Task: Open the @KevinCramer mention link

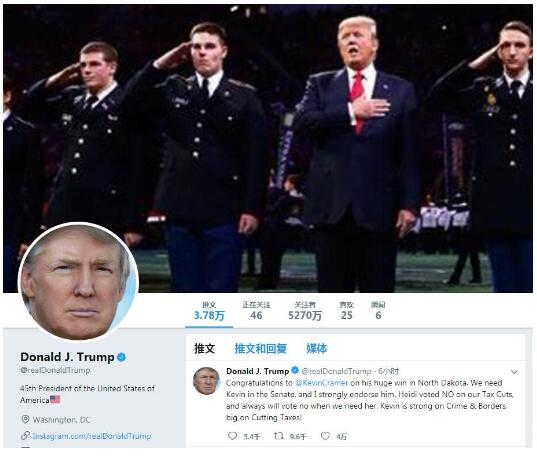Action: [x=322, y=382]
